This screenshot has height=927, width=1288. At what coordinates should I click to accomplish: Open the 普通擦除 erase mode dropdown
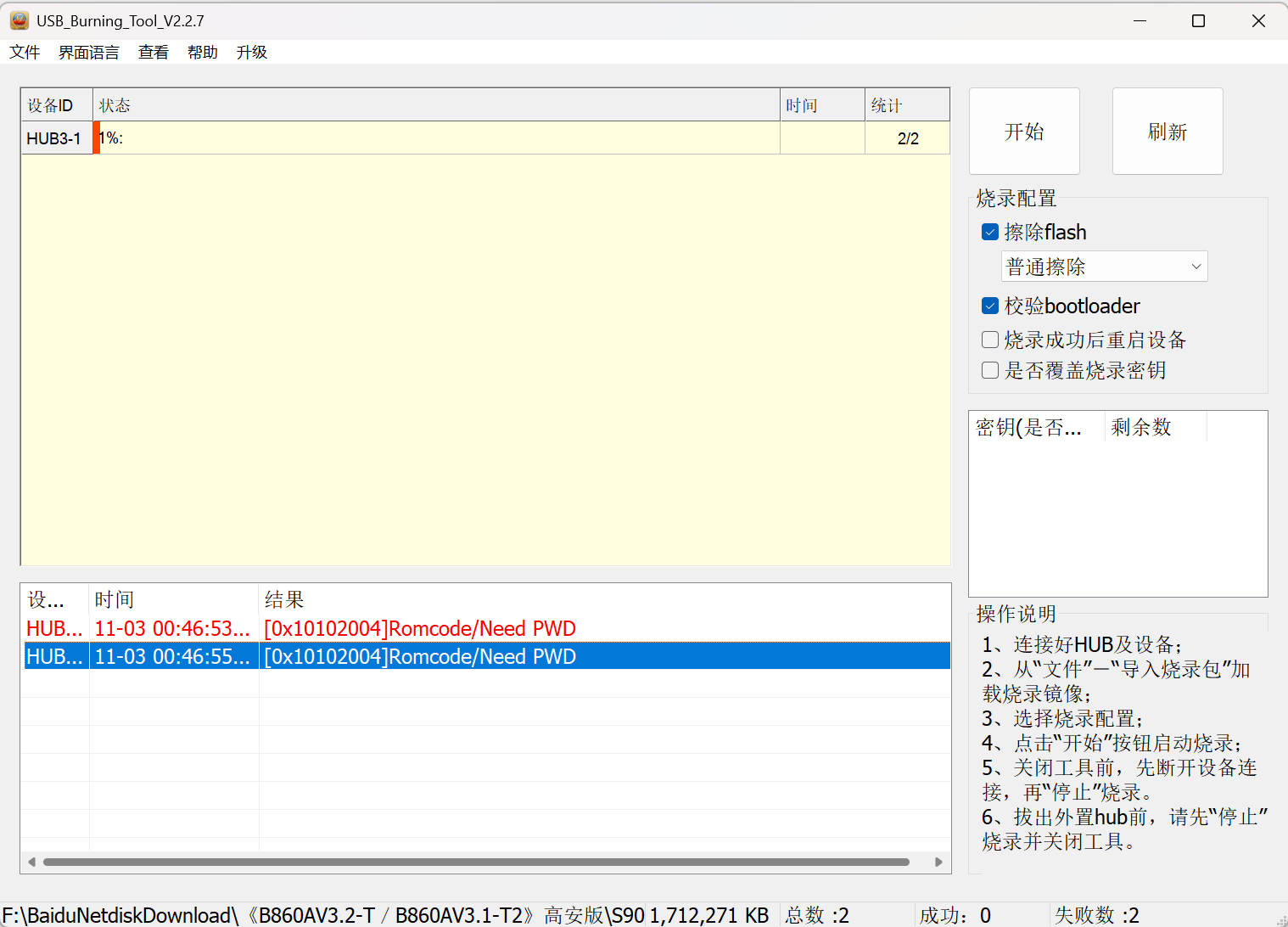tap(1104, 267)
